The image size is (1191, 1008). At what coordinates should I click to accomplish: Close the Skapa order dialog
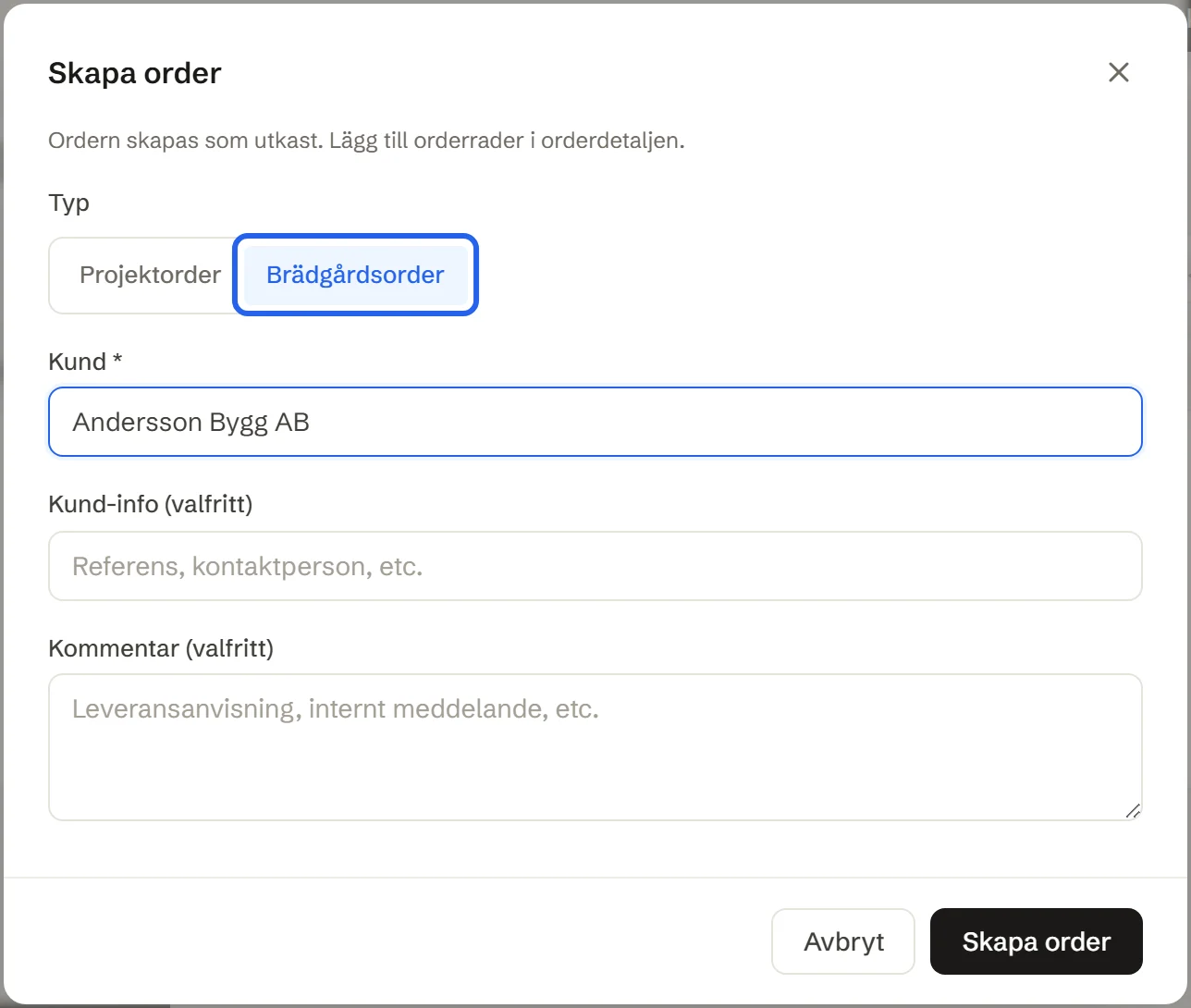(x=1118, y=72)
